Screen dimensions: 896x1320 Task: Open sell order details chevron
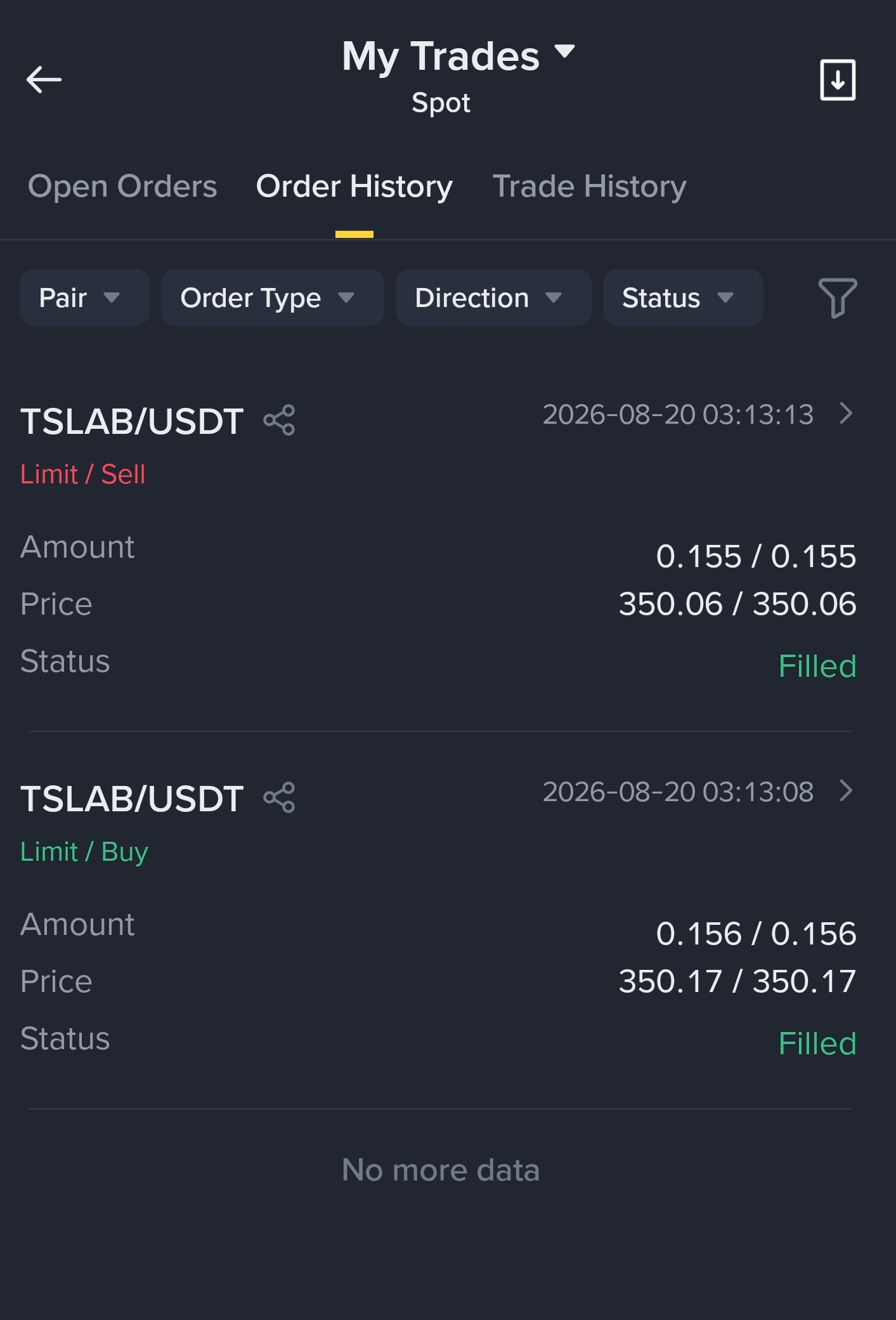(846, 414)
